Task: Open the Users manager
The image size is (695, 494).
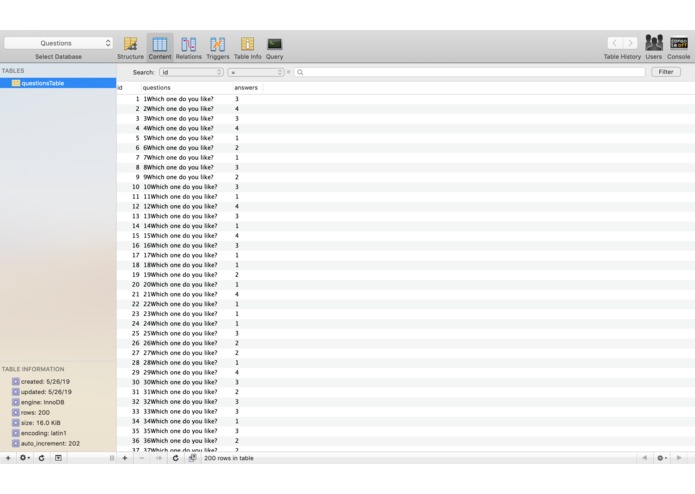Action: coord(653,48)
